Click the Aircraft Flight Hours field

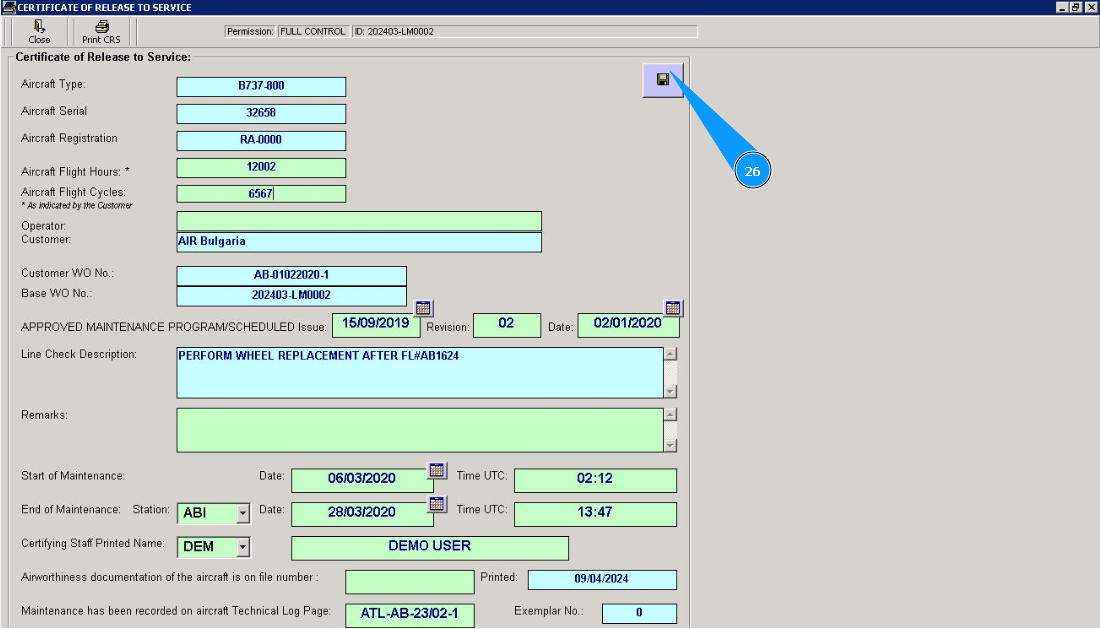(x=261, y=168)
